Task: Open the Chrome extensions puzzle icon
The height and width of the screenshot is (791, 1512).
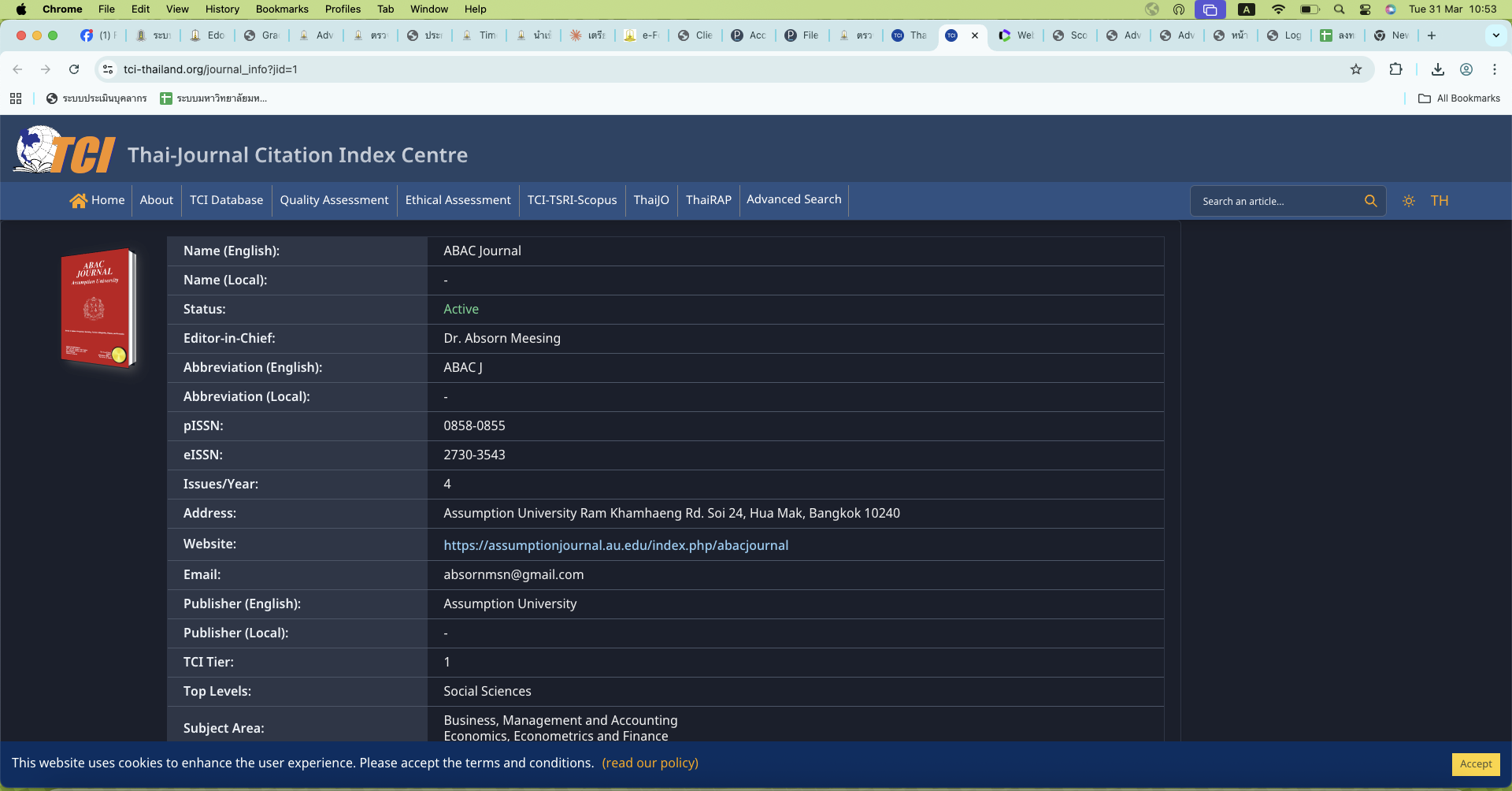Action: [x=1396, y=69]
